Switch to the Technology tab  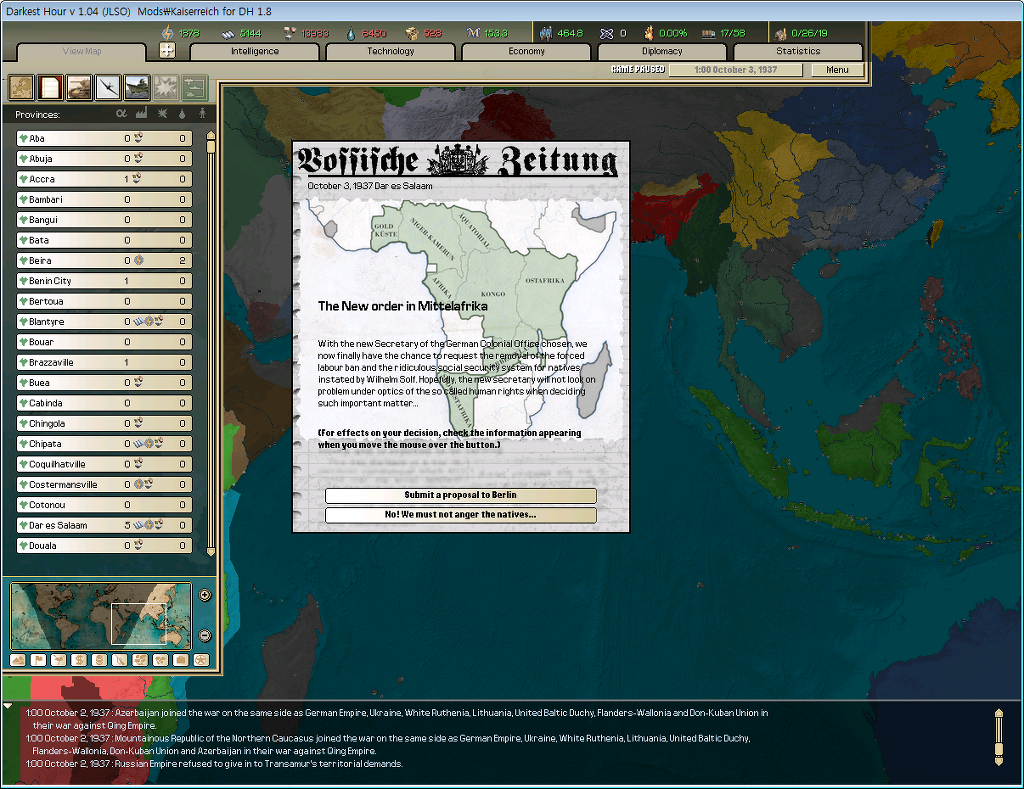tap(391, 52)
